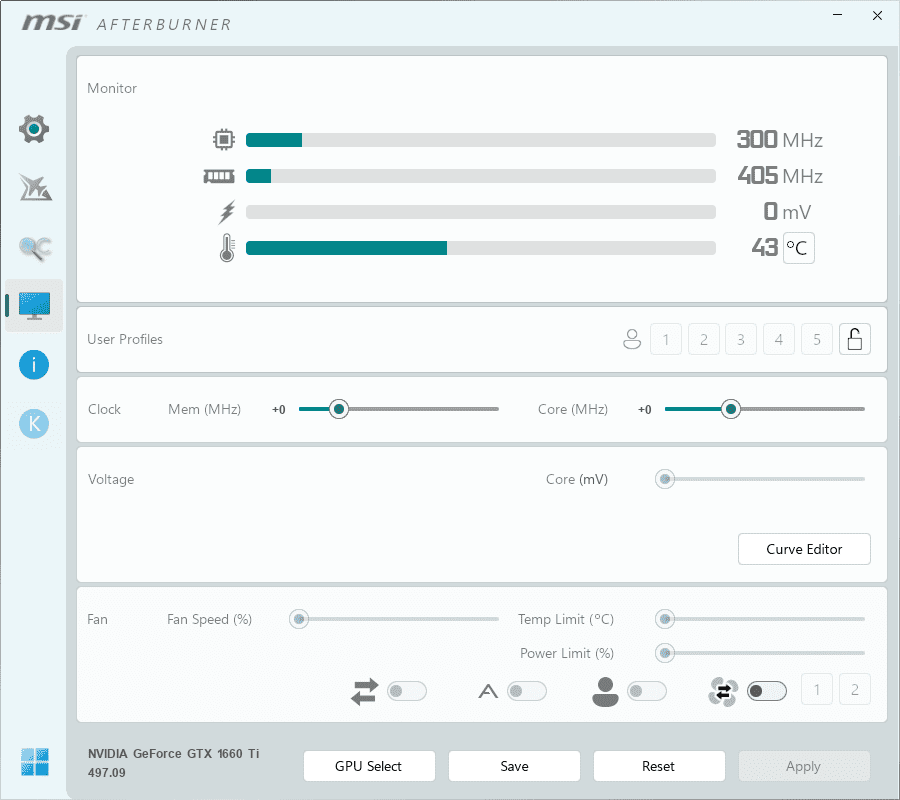900x800 pixels.
Task: Toggle the fan sync switch with fan icon
Action: point(767,691)
